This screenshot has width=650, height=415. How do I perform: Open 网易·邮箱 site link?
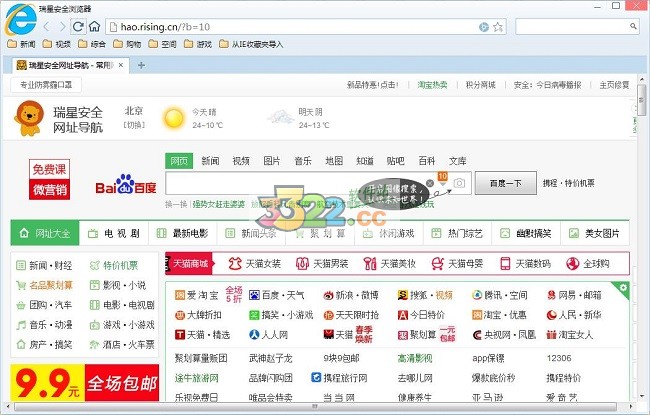[574, 295]
